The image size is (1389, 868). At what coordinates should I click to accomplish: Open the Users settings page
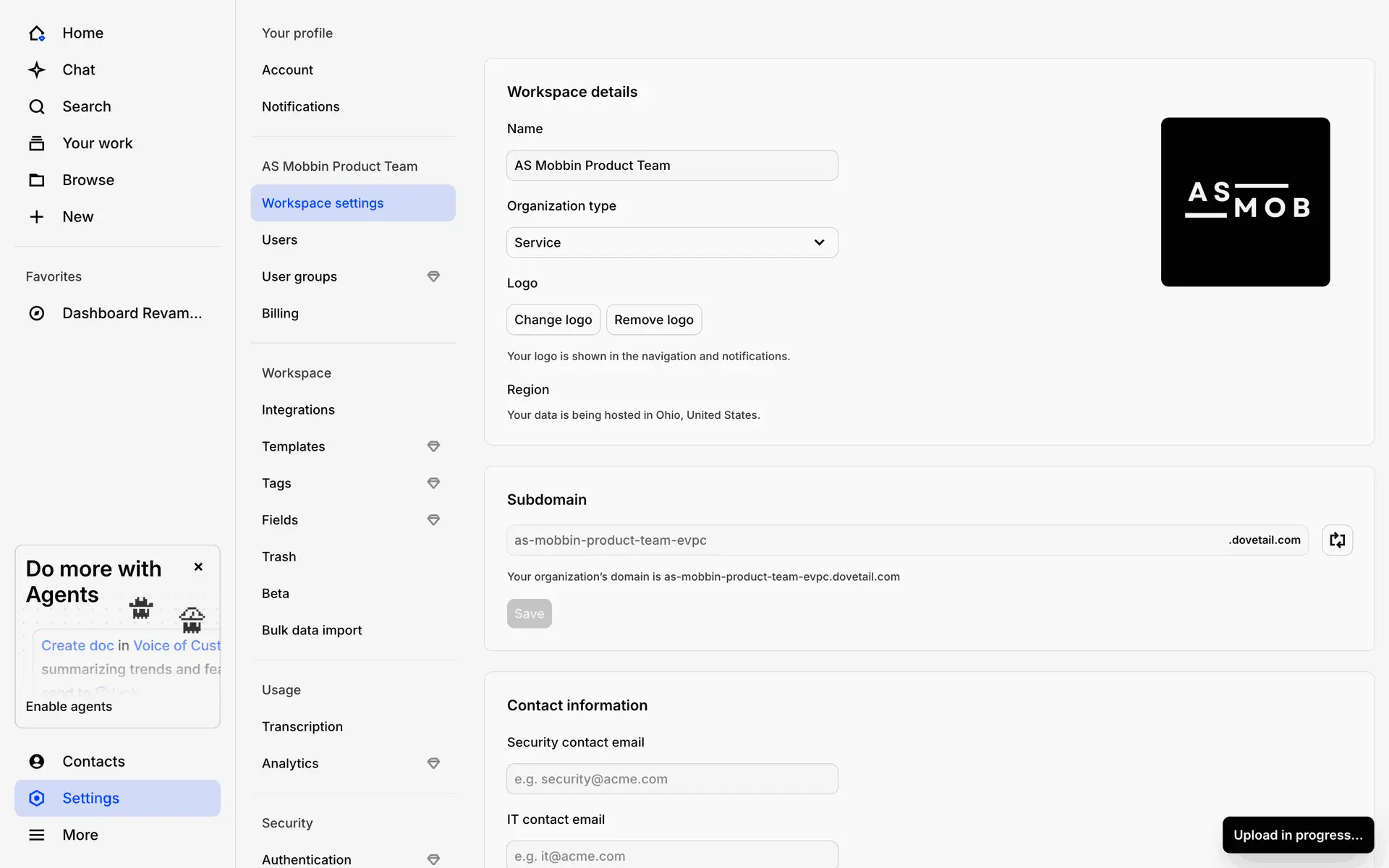point(280,240)
